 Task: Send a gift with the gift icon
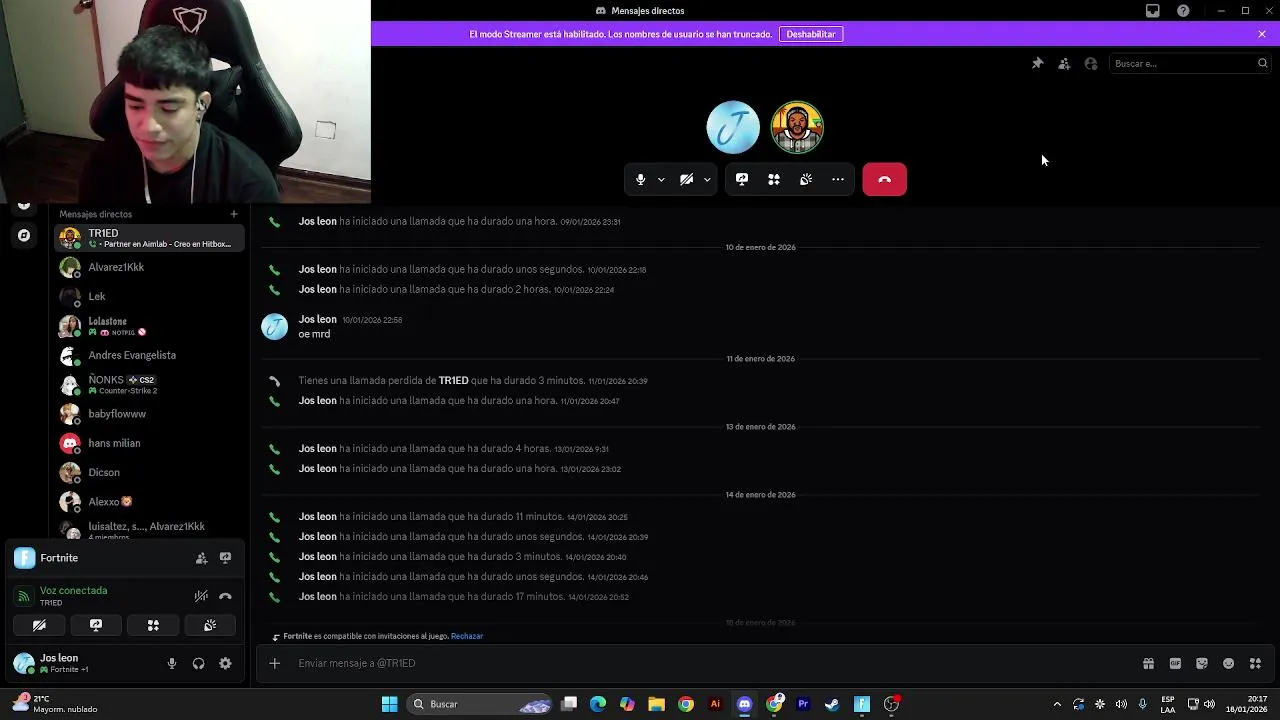click(1148, 663)
